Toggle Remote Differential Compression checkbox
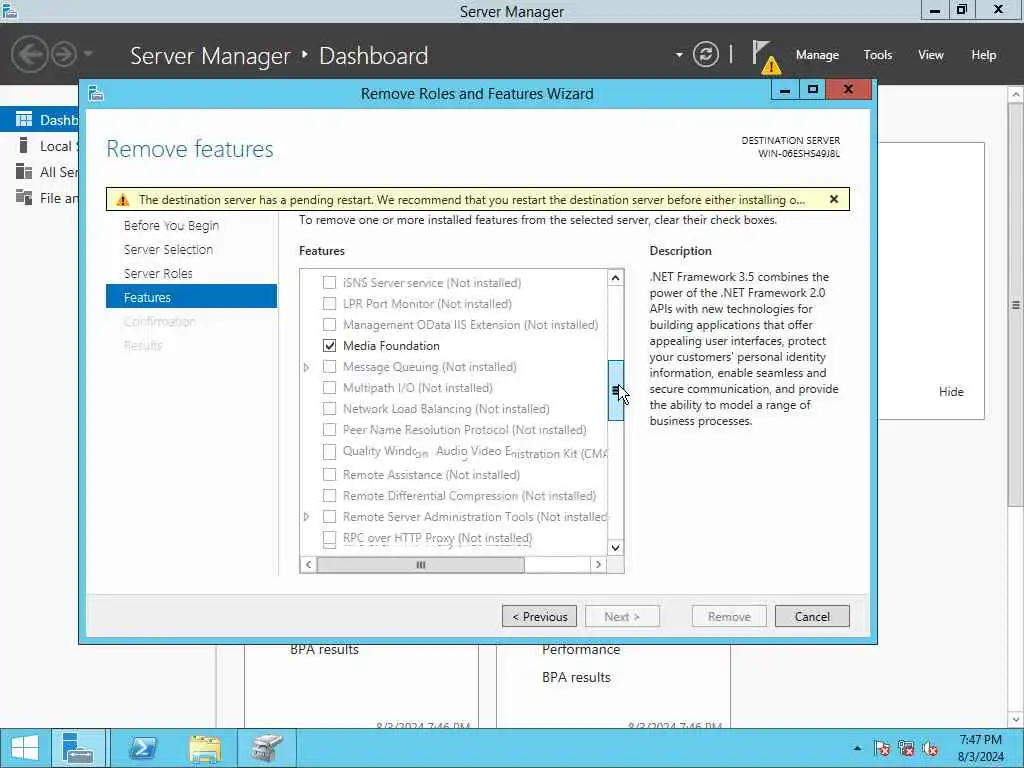Screen dimensions: 1024x768 tap(330, 496)
